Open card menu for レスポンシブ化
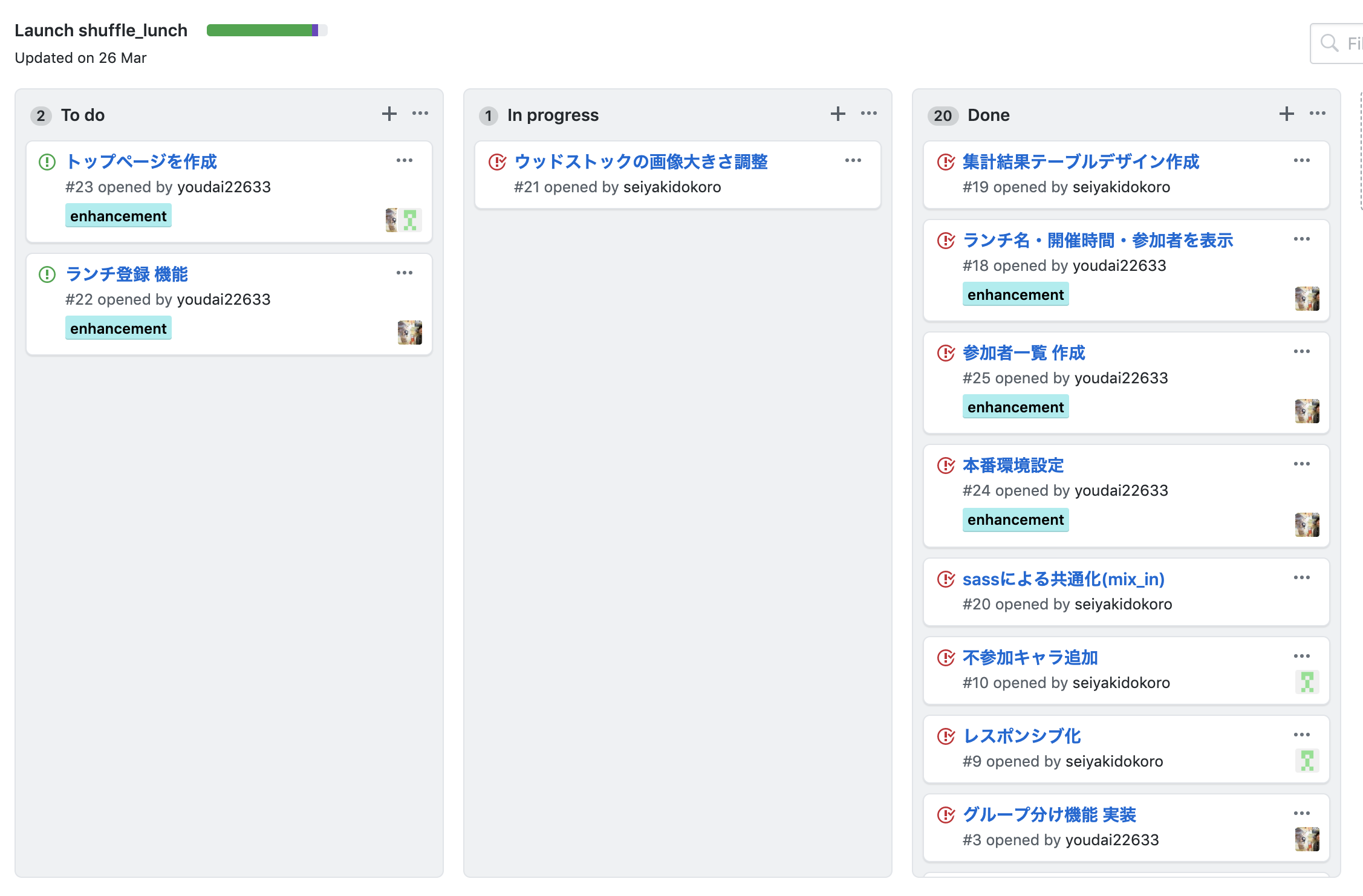 (1302, 735)
